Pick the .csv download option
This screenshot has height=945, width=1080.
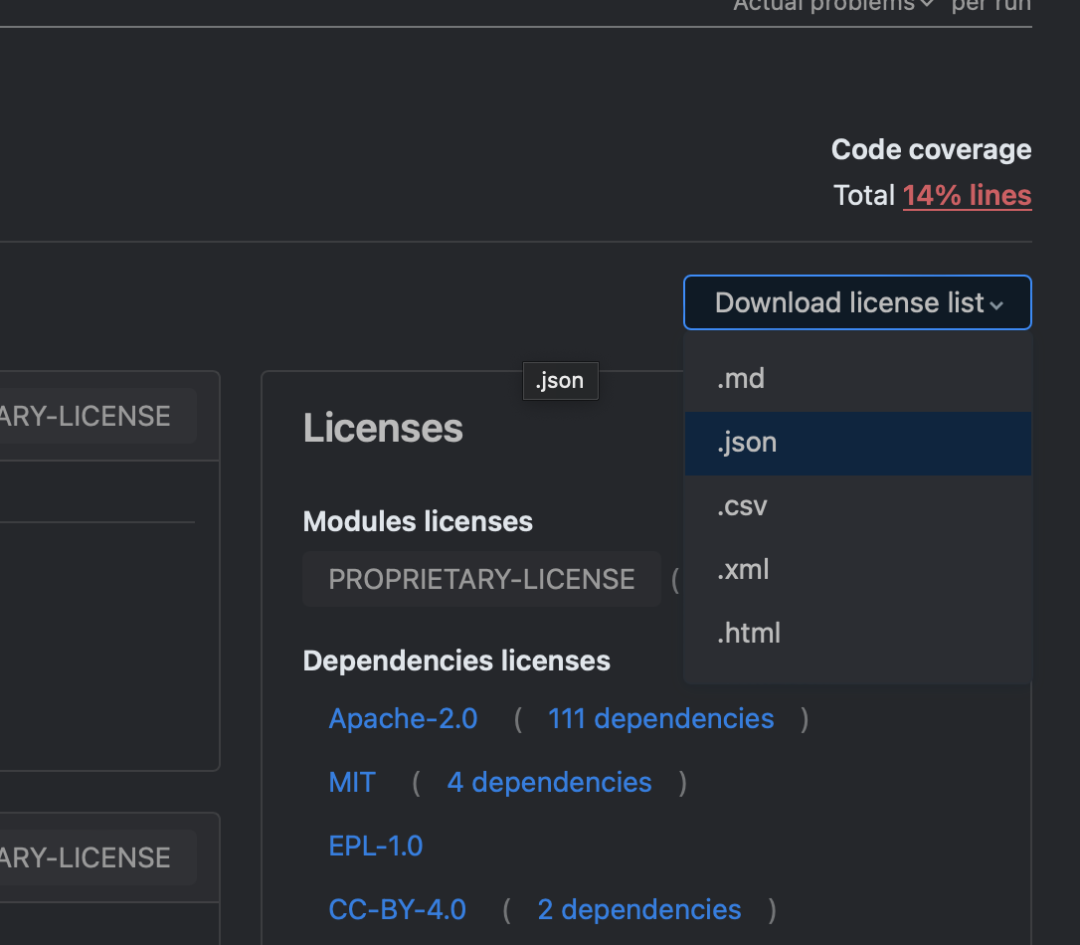pyautogui.click(x=858, y=506)
